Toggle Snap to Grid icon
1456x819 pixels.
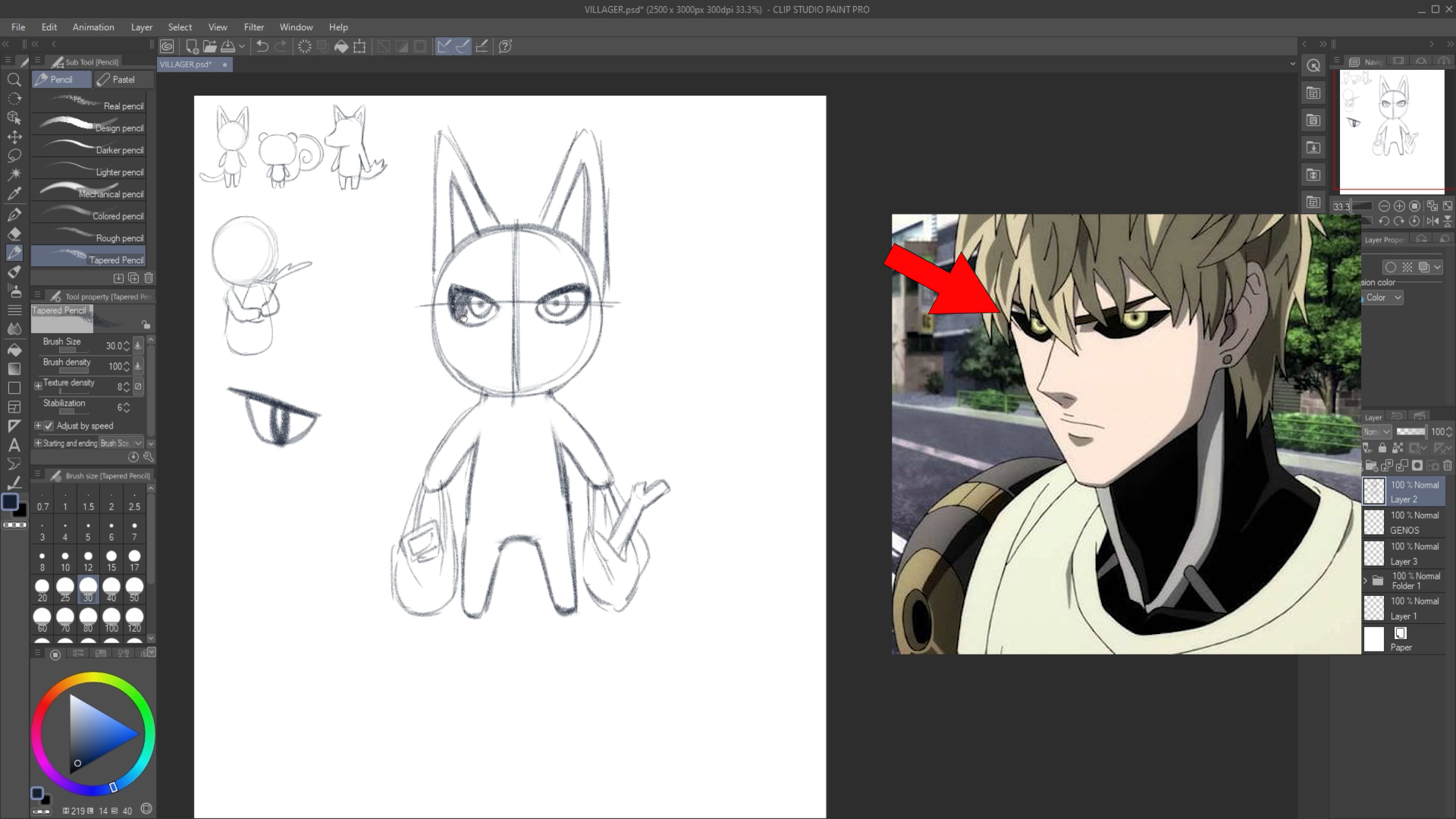(x=481, y=46)
